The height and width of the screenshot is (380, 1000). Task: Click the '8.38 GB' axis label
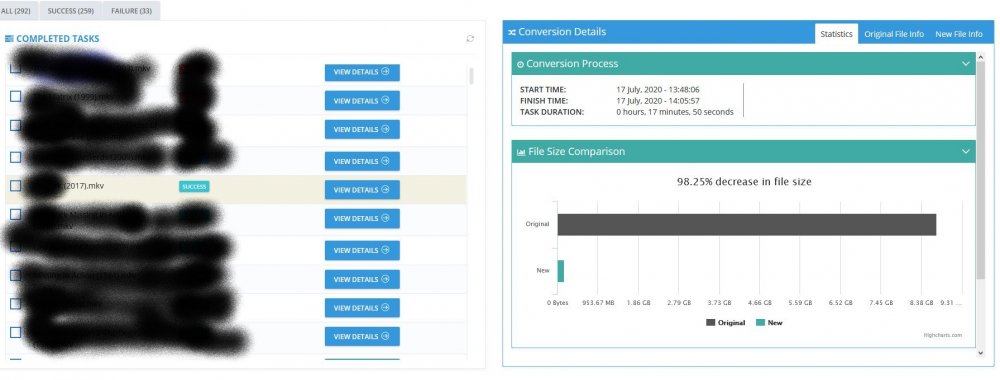click(x=922, y=303)
